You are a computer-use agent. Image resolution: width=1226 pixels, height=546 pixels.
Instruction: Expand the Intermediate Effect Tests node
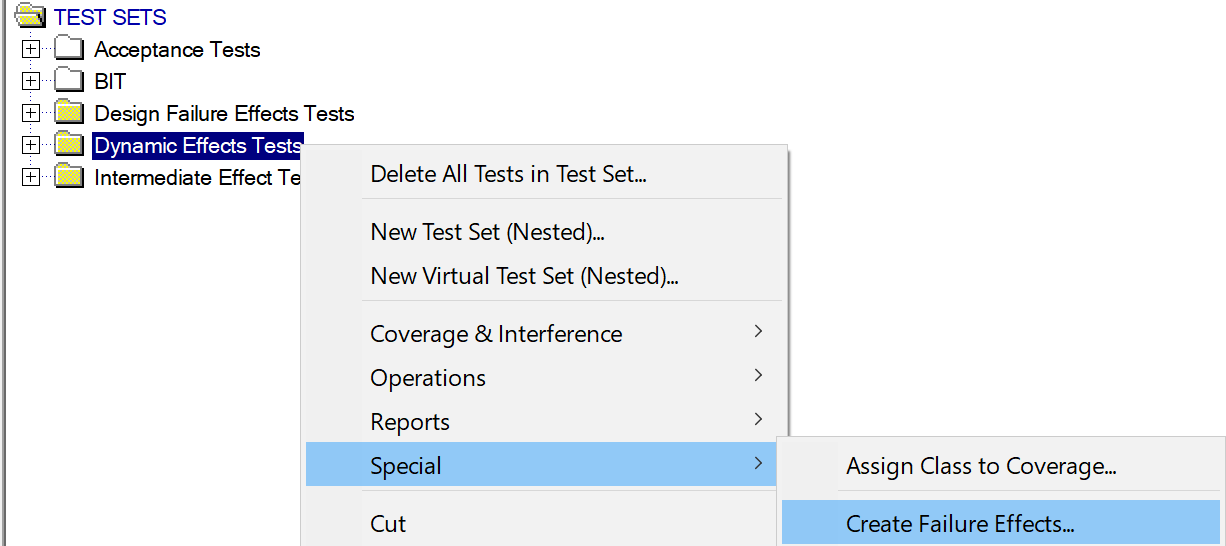pos(31,176)
